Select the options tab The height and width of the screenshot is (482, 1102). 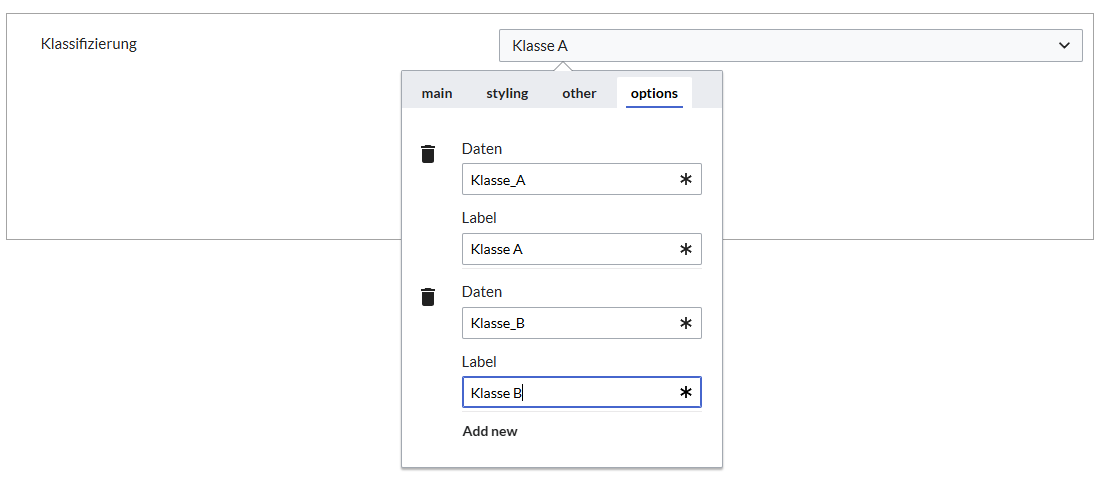[x=654, y=93]
